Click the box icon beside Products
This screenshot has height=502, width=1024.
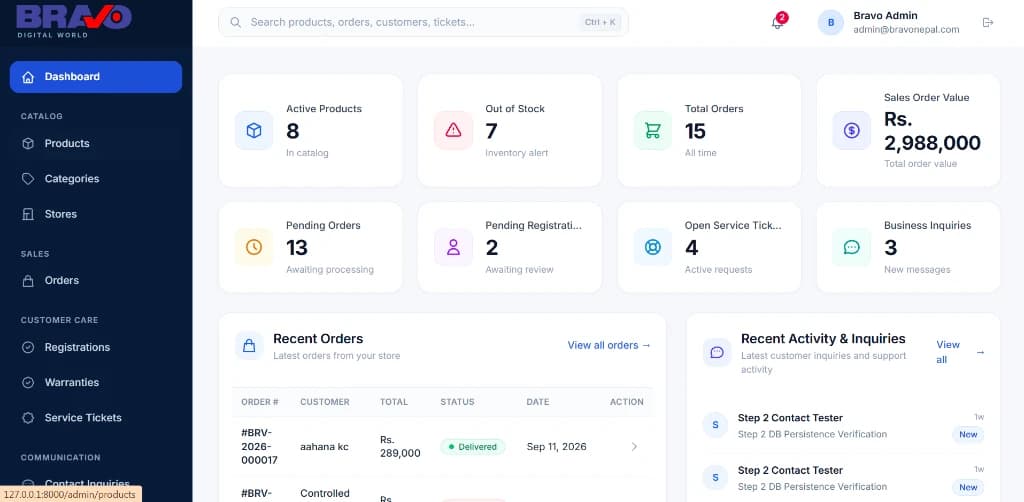(28, 144)
